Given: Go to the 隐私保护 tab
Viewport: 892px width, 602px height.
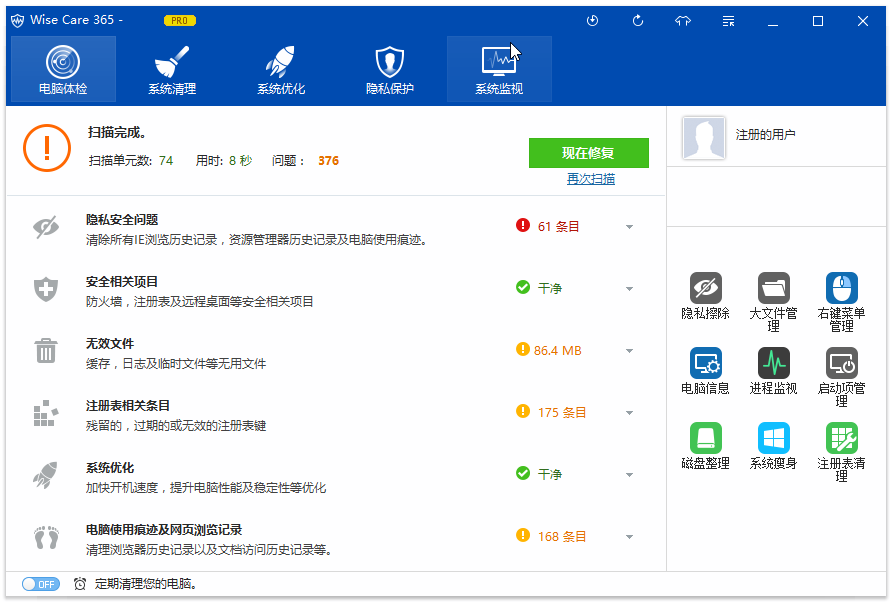Looking at the screenshot, I should tap(390, 70).
